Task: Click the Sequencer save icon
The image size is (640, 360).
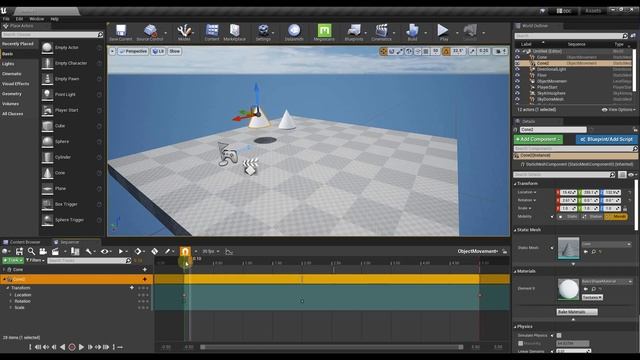Action: click(x=19, y=251)
